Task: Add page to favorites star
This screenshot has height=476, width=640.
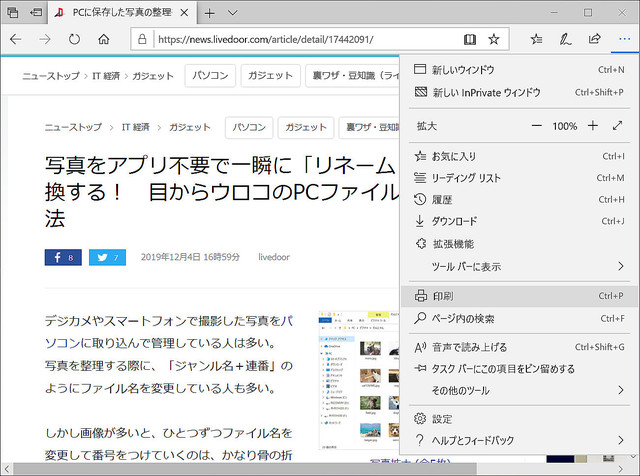Action: coord(494,39)
